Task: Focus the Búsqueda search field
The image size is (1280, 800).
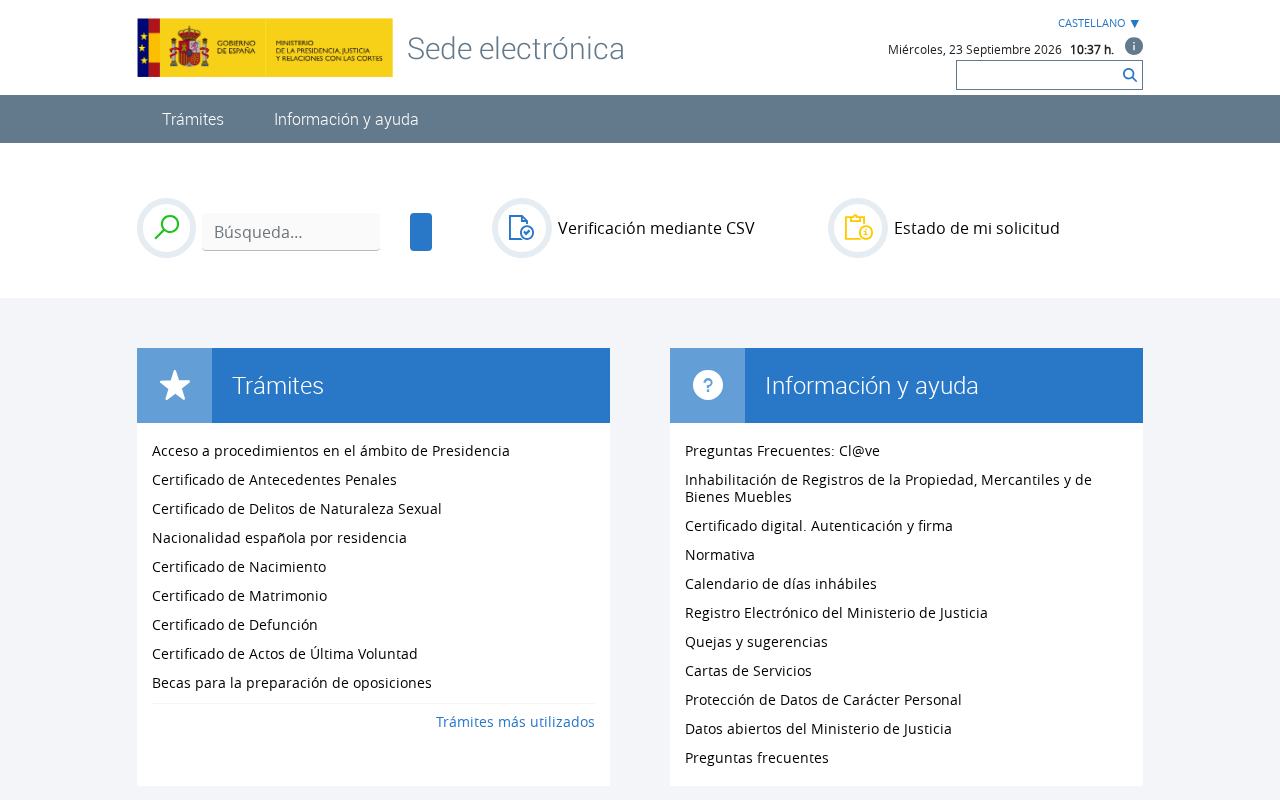Action: (x=291, y=232)
